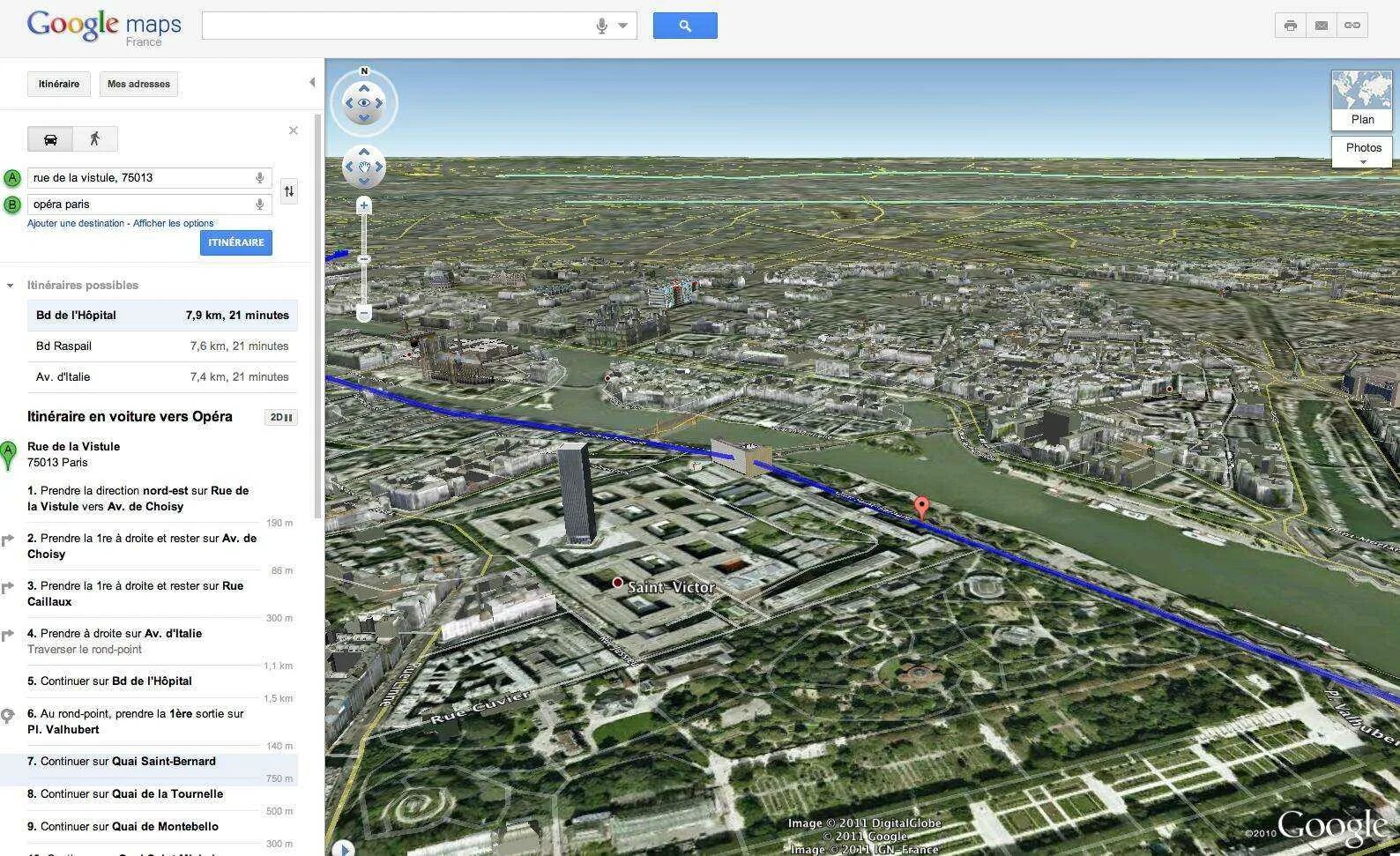Click the blue search button
This screenshot has width=1400, height=856.
(685, 26)
